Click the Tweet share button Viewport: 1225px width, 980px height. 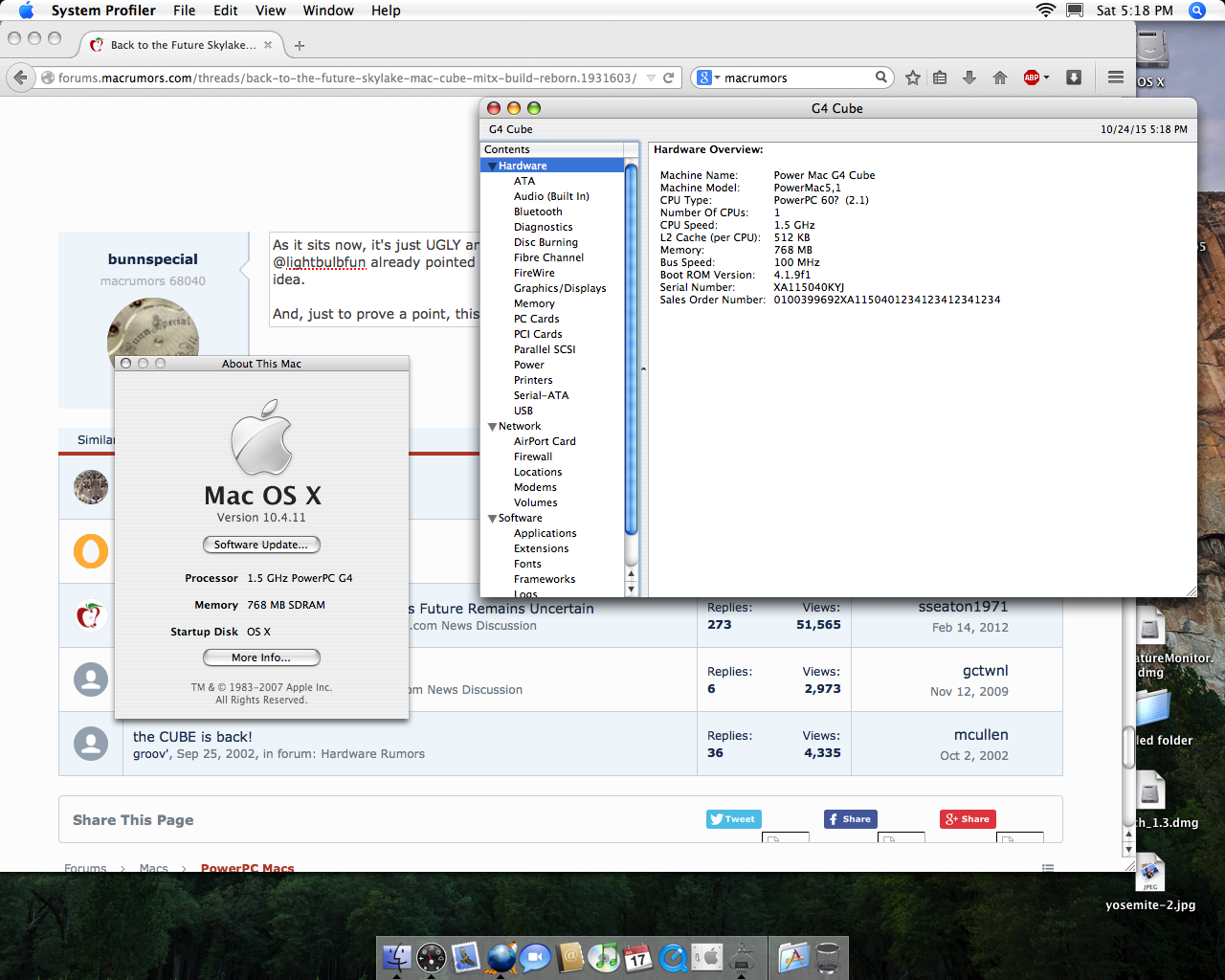pyautogui.click(x=734, y=819)
